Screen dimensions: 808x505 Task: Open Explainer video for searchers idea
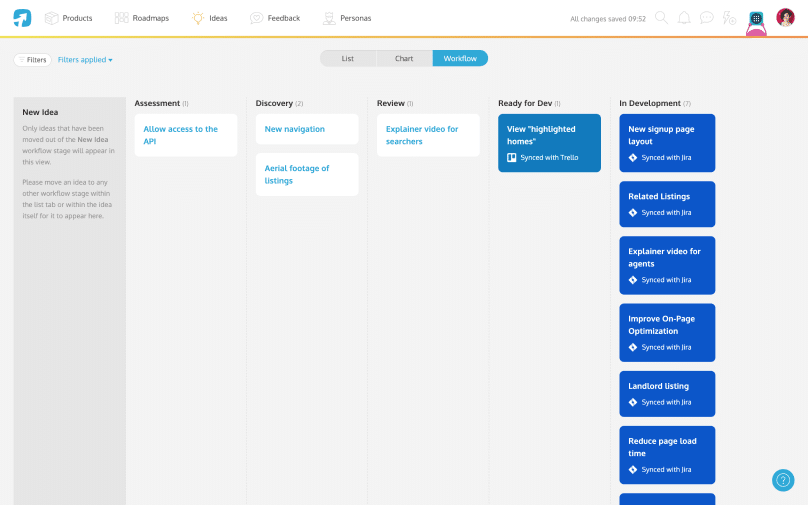click(x=428, y=135)
